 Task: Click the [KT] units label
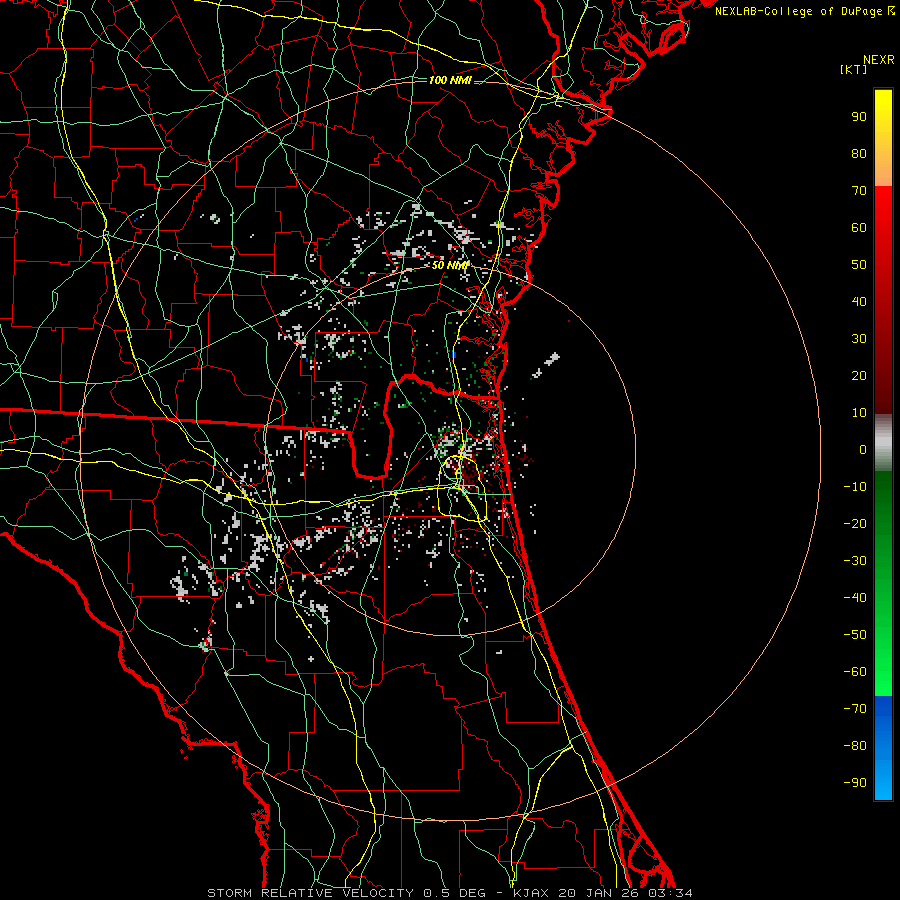pos(854,69)
